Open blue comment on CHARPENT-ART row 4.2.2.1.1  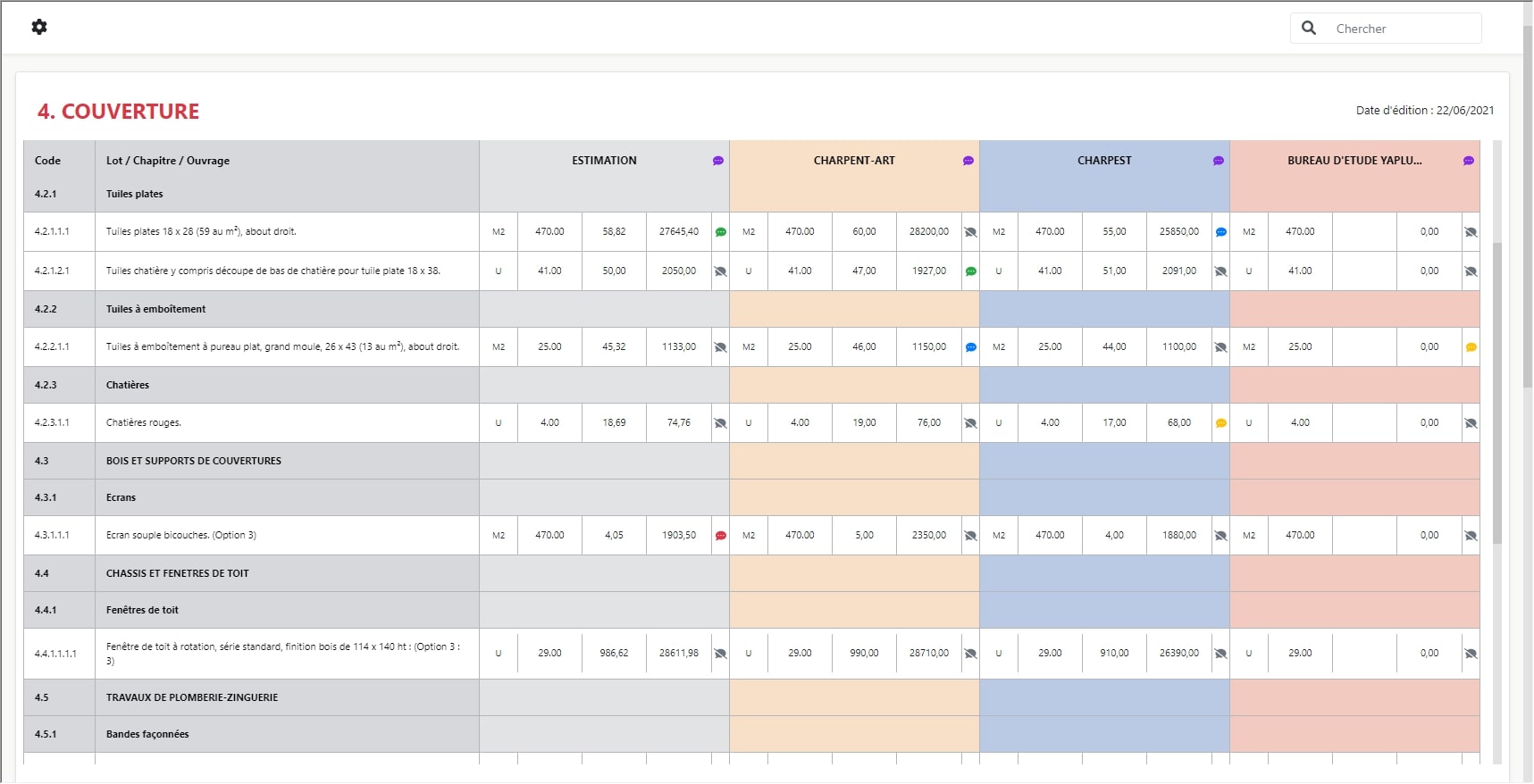(971, 347)
